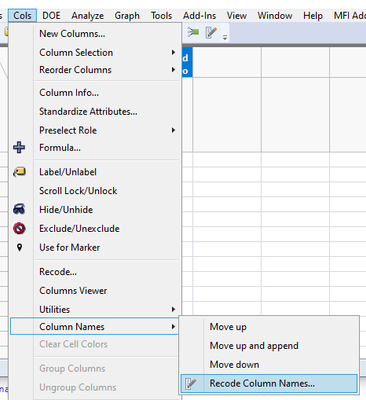This screenshot has width=366, height=400.
Task: Select Scroll Lock/Unlock entry
Action: [x=95, y=191]
